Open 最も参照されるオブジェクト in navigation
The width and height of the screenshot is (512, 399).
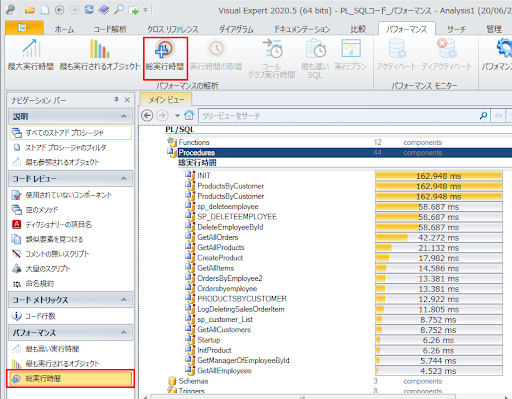coord(63,162)
